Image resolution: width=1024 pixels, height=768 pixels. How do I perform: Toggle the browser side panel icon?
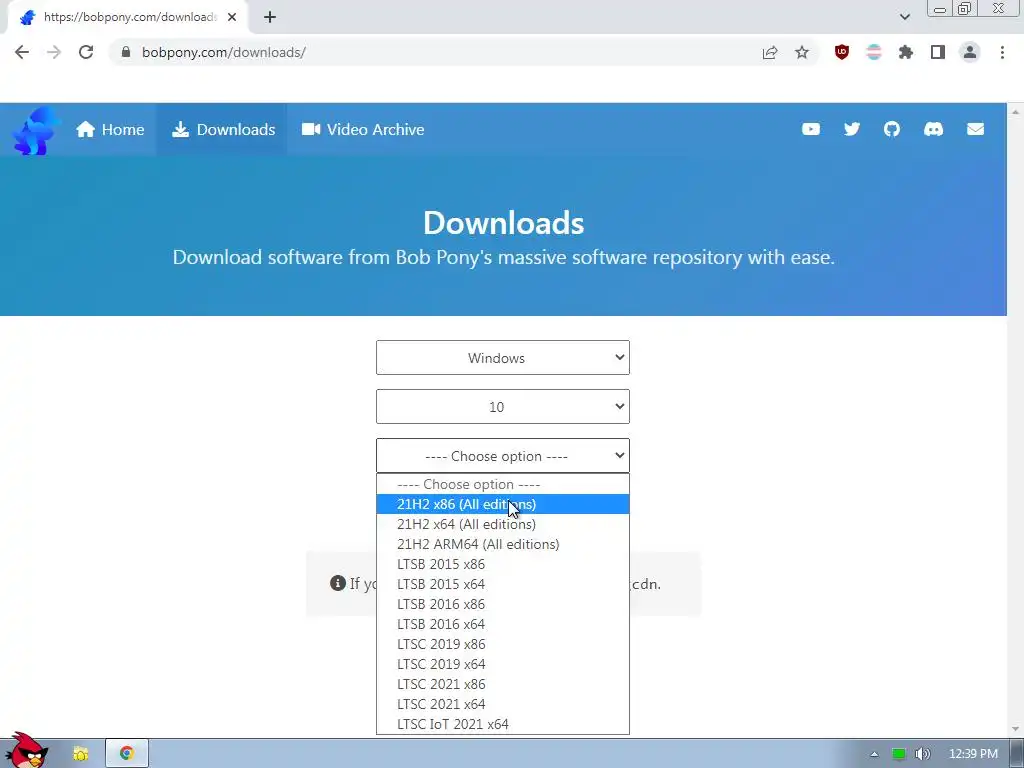[x=938, y=52]
